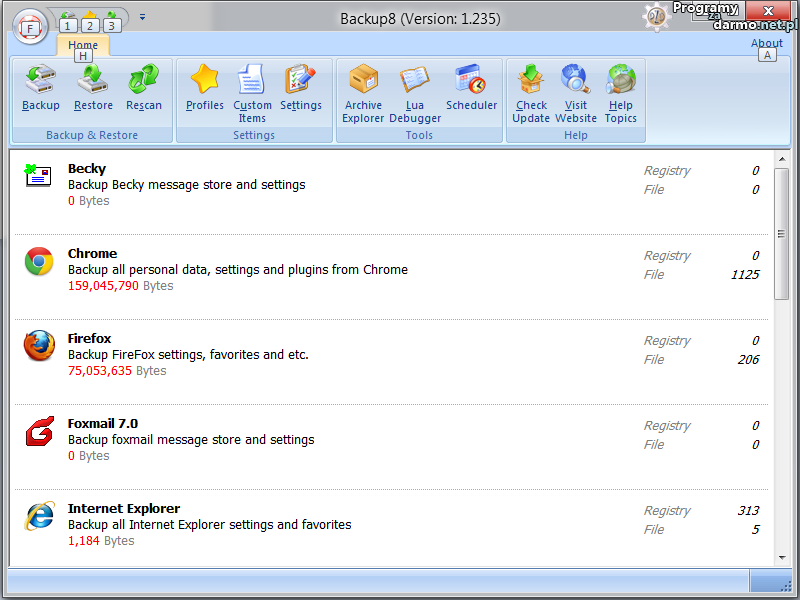The image size is (800, 600).
Task: Expand the quick access toolbar dropdown
Action: click(143, 17)
